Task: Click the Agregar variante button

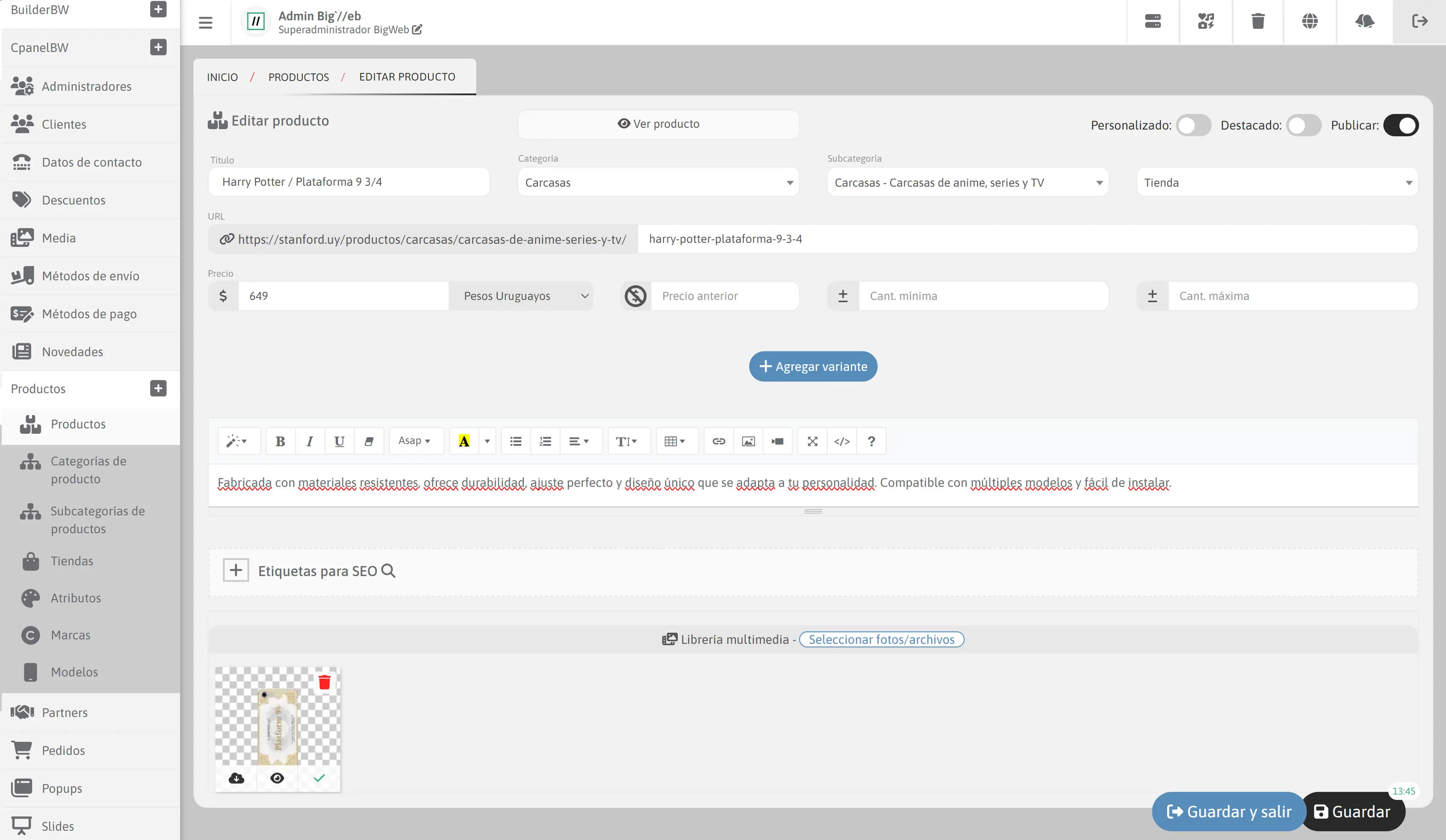Action: coord(812,366)
